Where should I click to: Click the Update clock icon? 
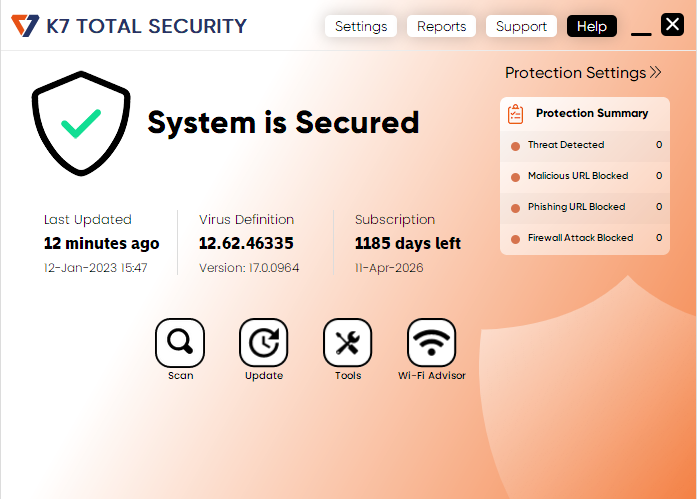[x=264, y=343]
